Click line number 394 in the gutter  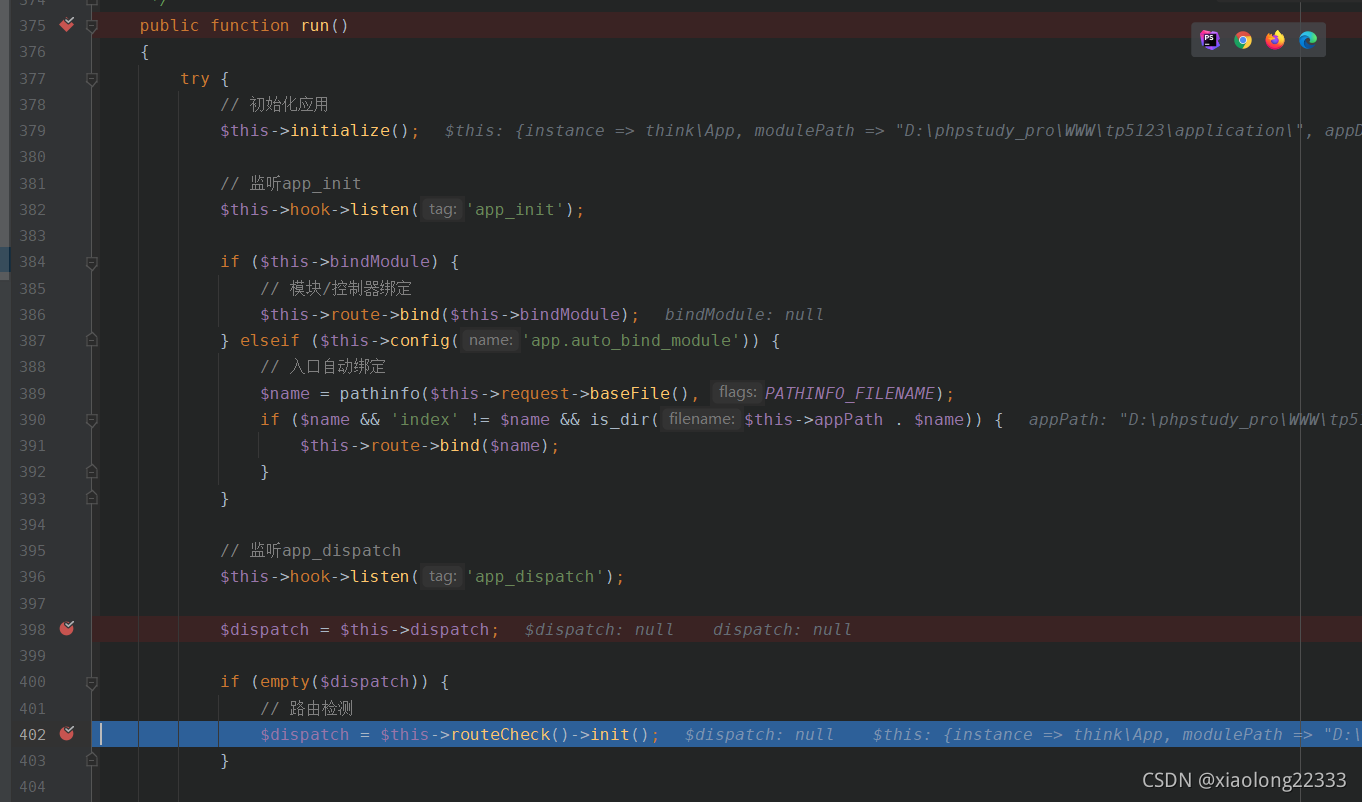[32, 524]
